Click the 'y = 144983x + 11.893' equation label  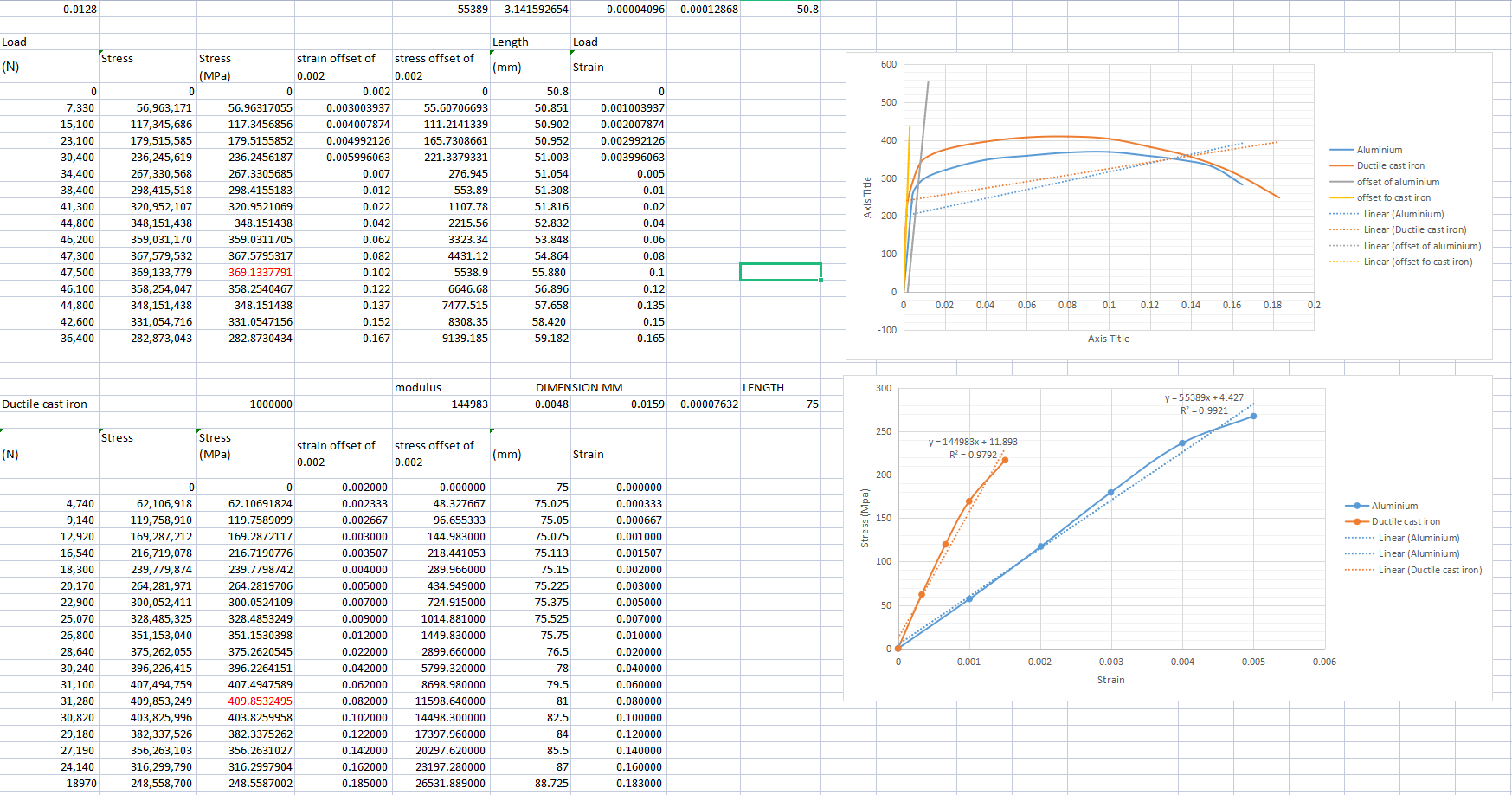pos(973,442)
